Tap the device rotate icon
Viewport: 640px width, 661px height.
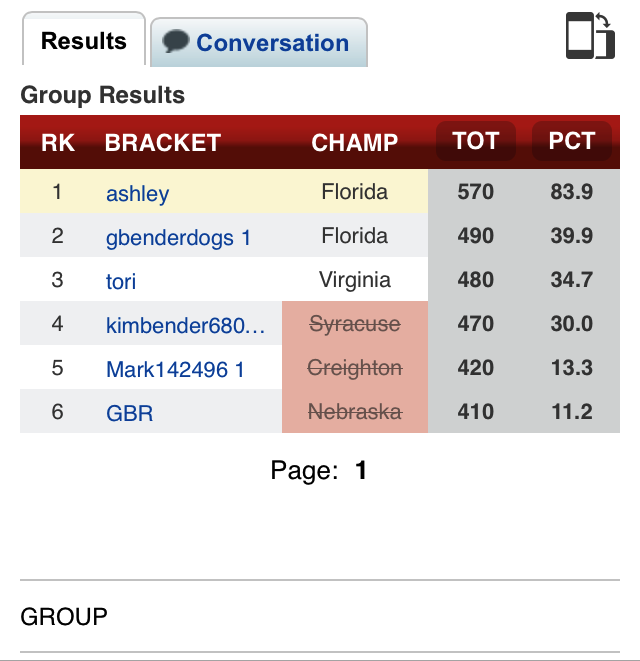(x=589, y=36)
